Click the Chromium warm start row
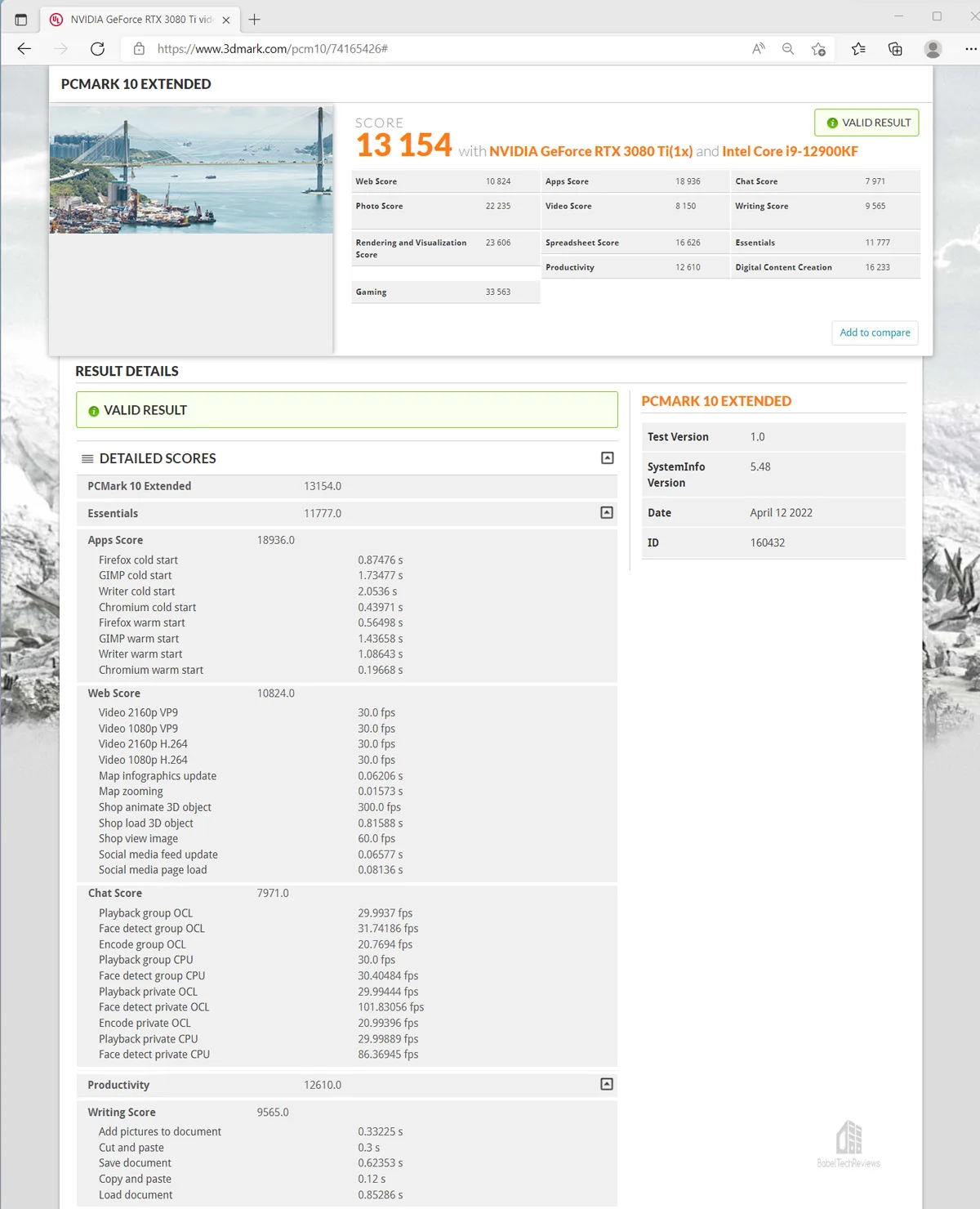The image size is (980, 1209). coord(347,670)
